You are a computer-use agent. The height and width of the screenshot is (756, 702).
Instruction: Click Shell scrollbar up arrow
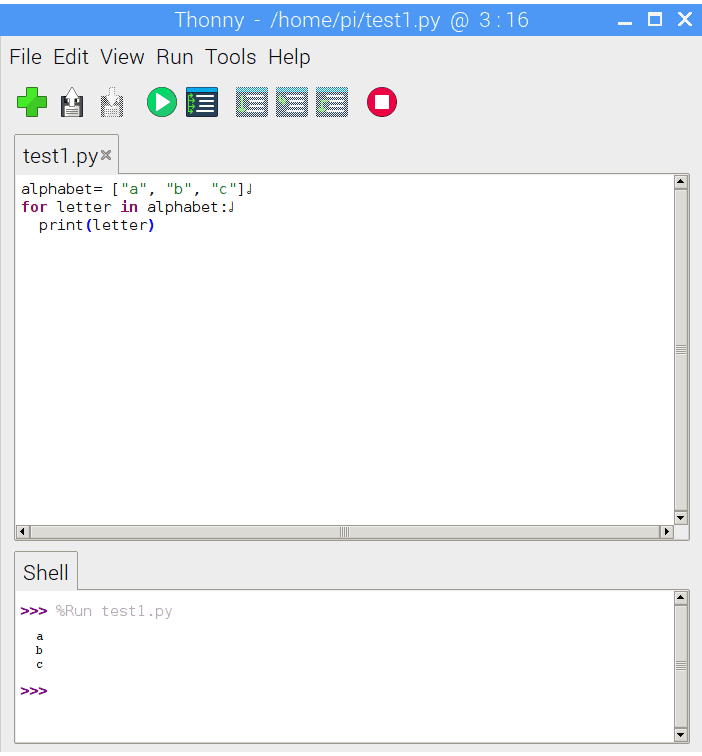(x=681, y=597)
